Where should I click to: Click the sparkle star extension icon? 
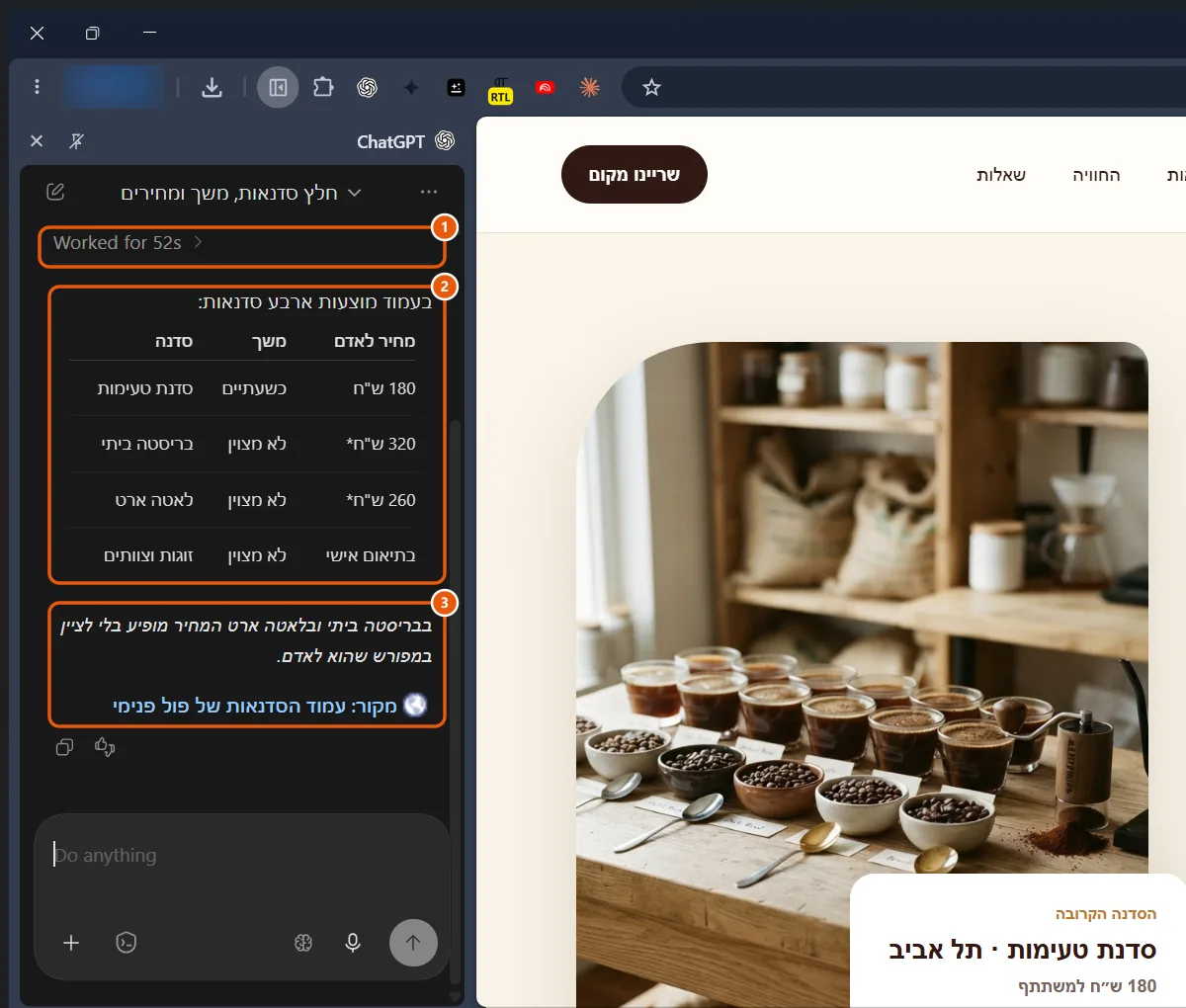[x=411, y=88]
